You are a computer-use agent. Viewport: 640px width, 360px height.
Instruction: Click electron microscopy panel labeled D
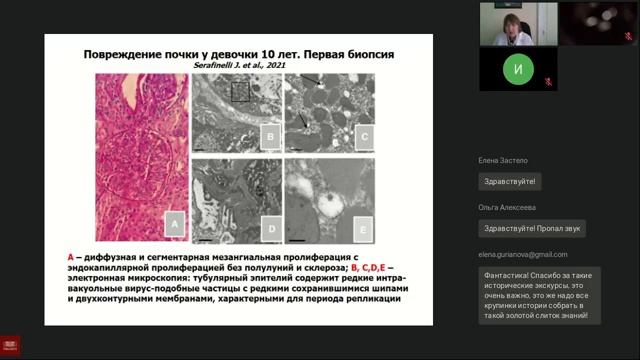(x=237, y=201)
